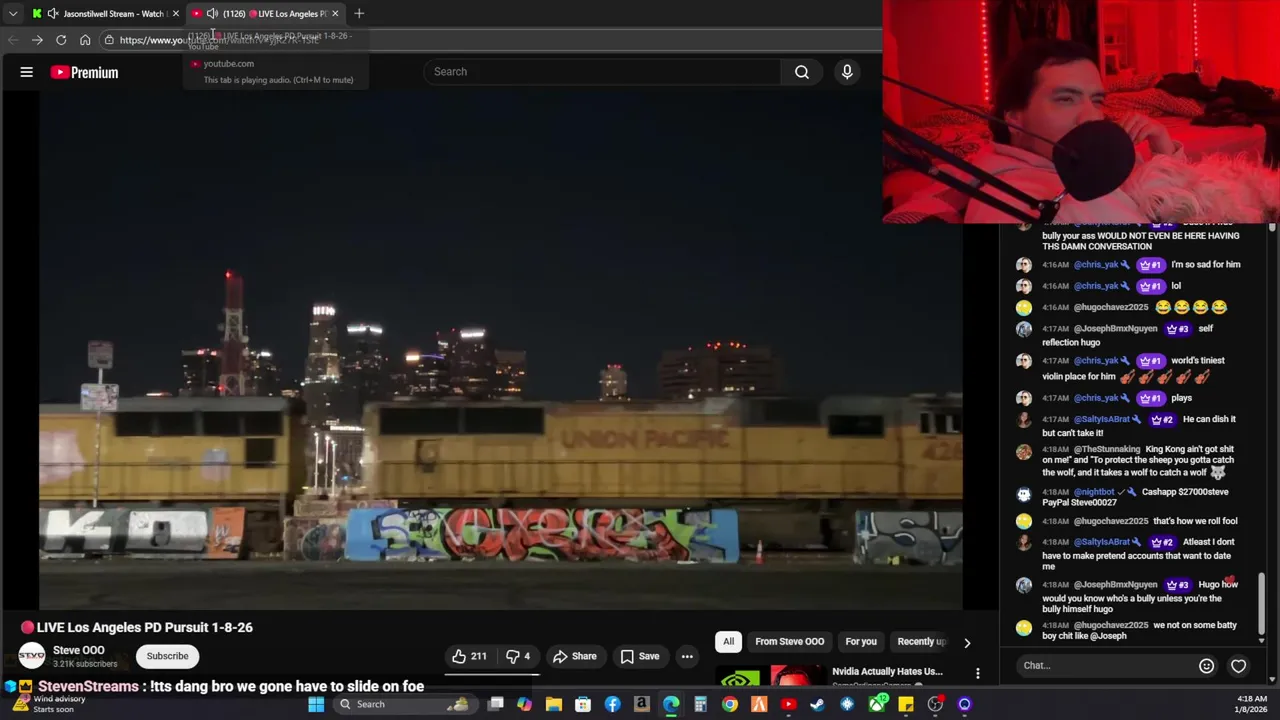The image size is (1280, 720).
Task: Reload the page in browser toolbar
Action: pos(61,40)
